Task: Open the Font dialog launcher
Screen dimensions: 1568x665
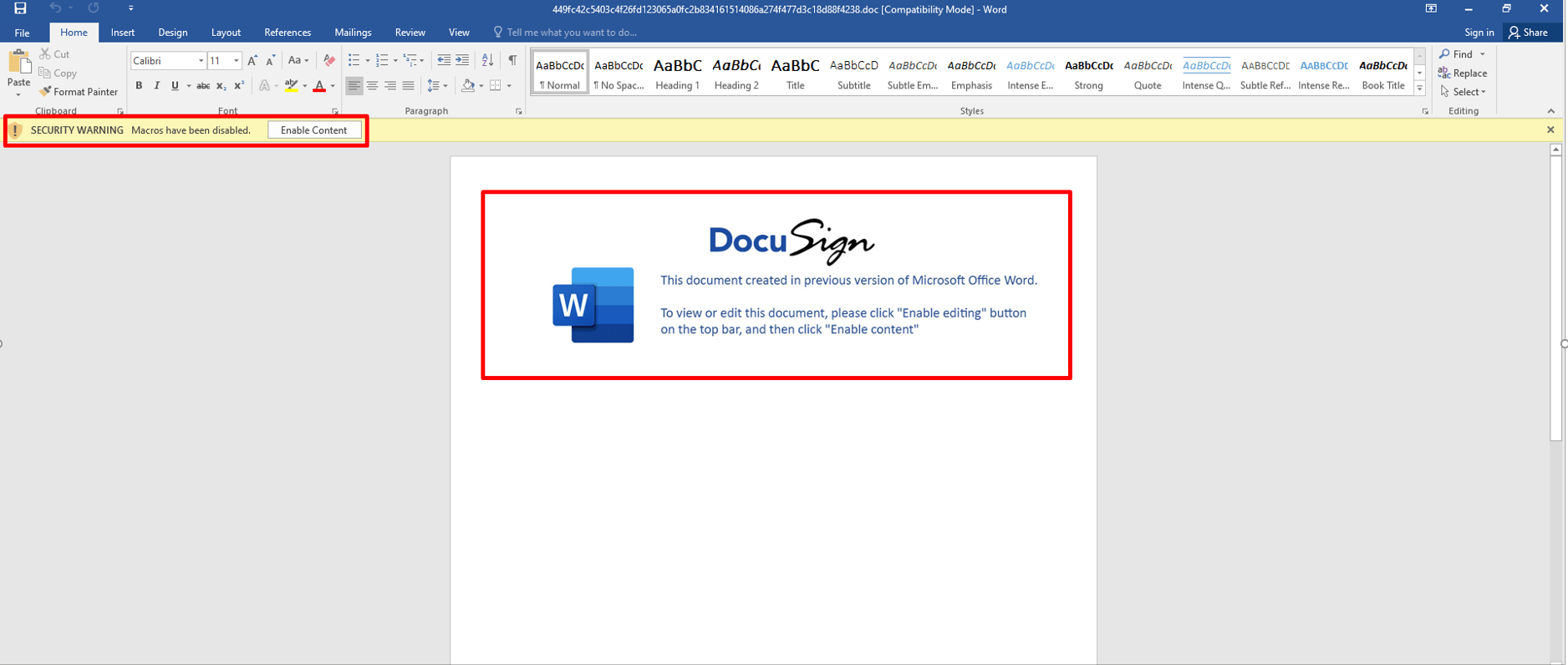Action: (335, 111)
